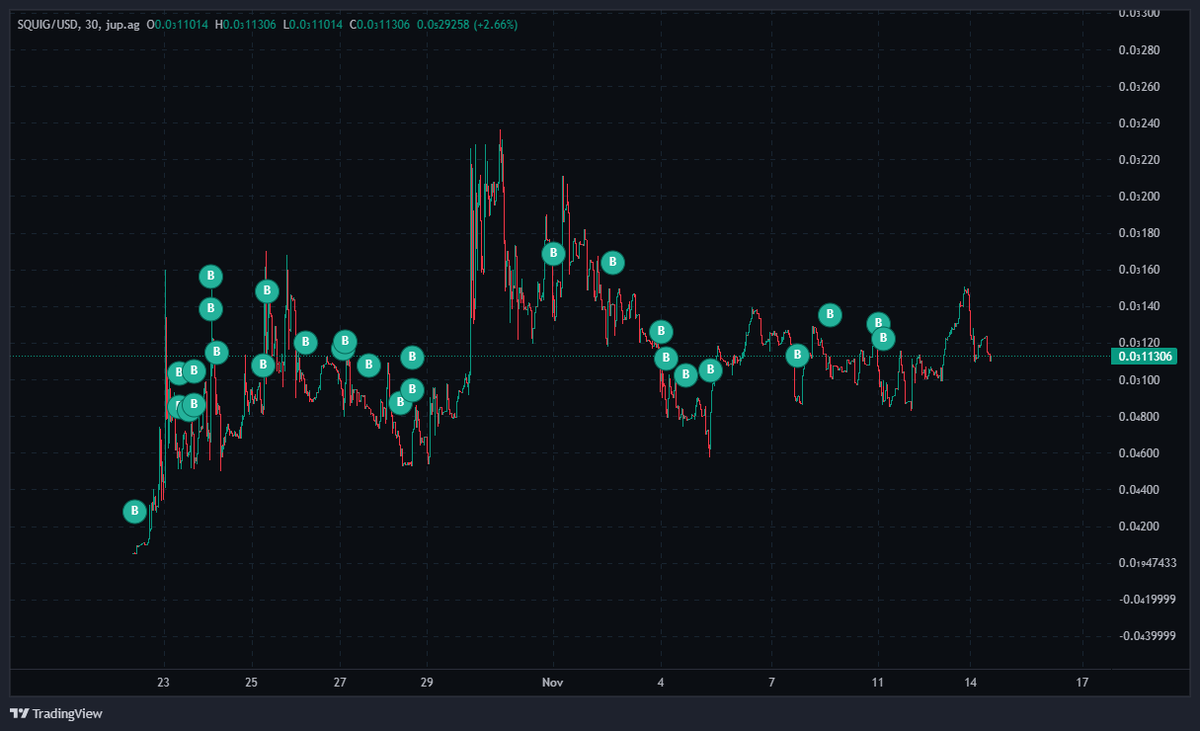This screenshot has width=1200, height=731.
Task: Click the B marker above the Nov 8 dip
Action: click(x=797, y=354)
